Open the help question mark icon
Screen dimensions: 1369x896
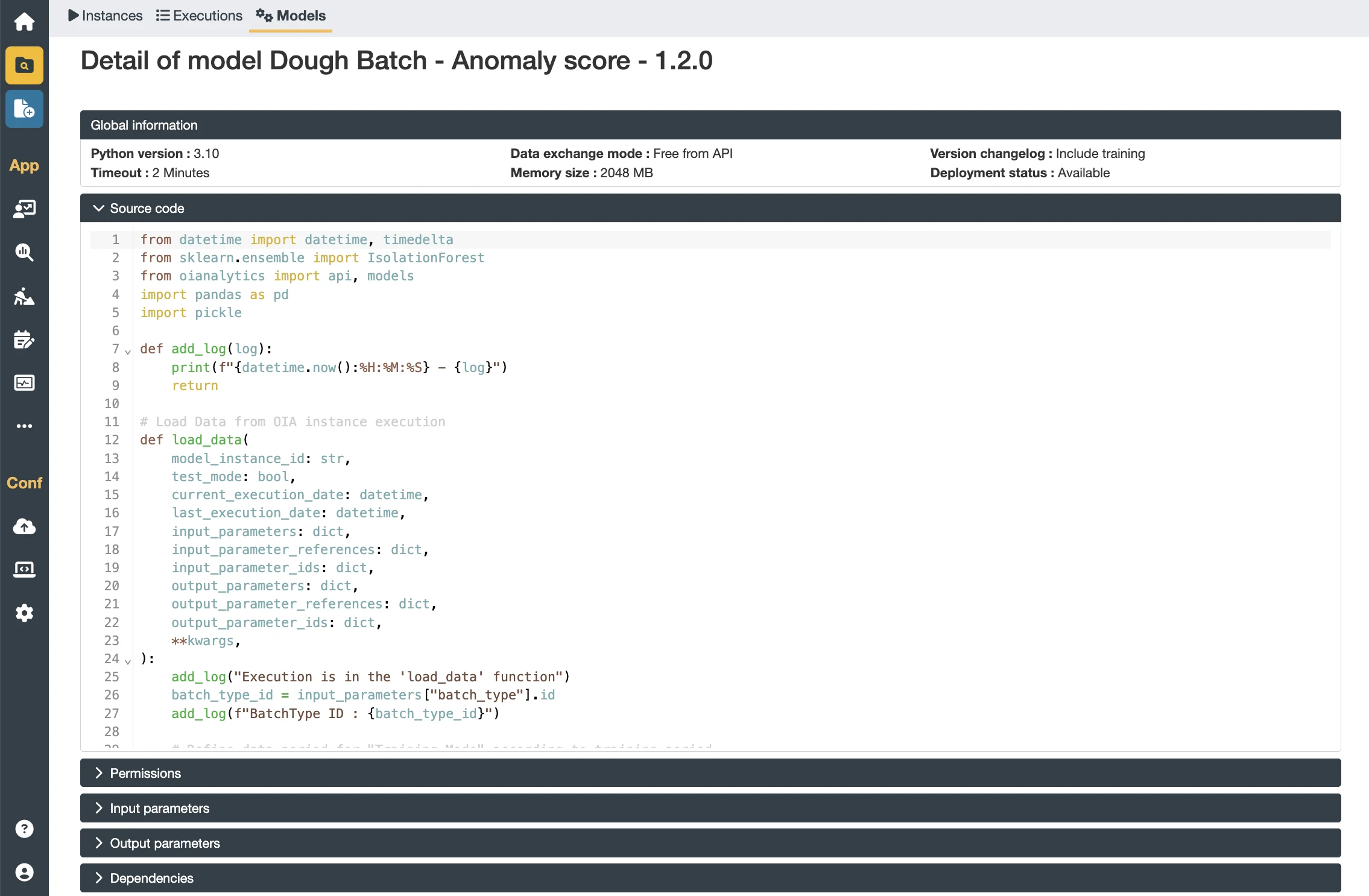(24, 829)
